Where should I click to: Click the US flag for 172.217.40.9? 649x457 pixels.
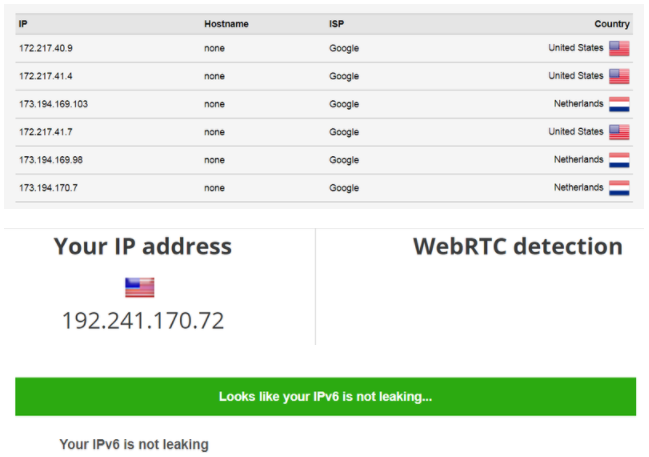click(x=619, y=48)
